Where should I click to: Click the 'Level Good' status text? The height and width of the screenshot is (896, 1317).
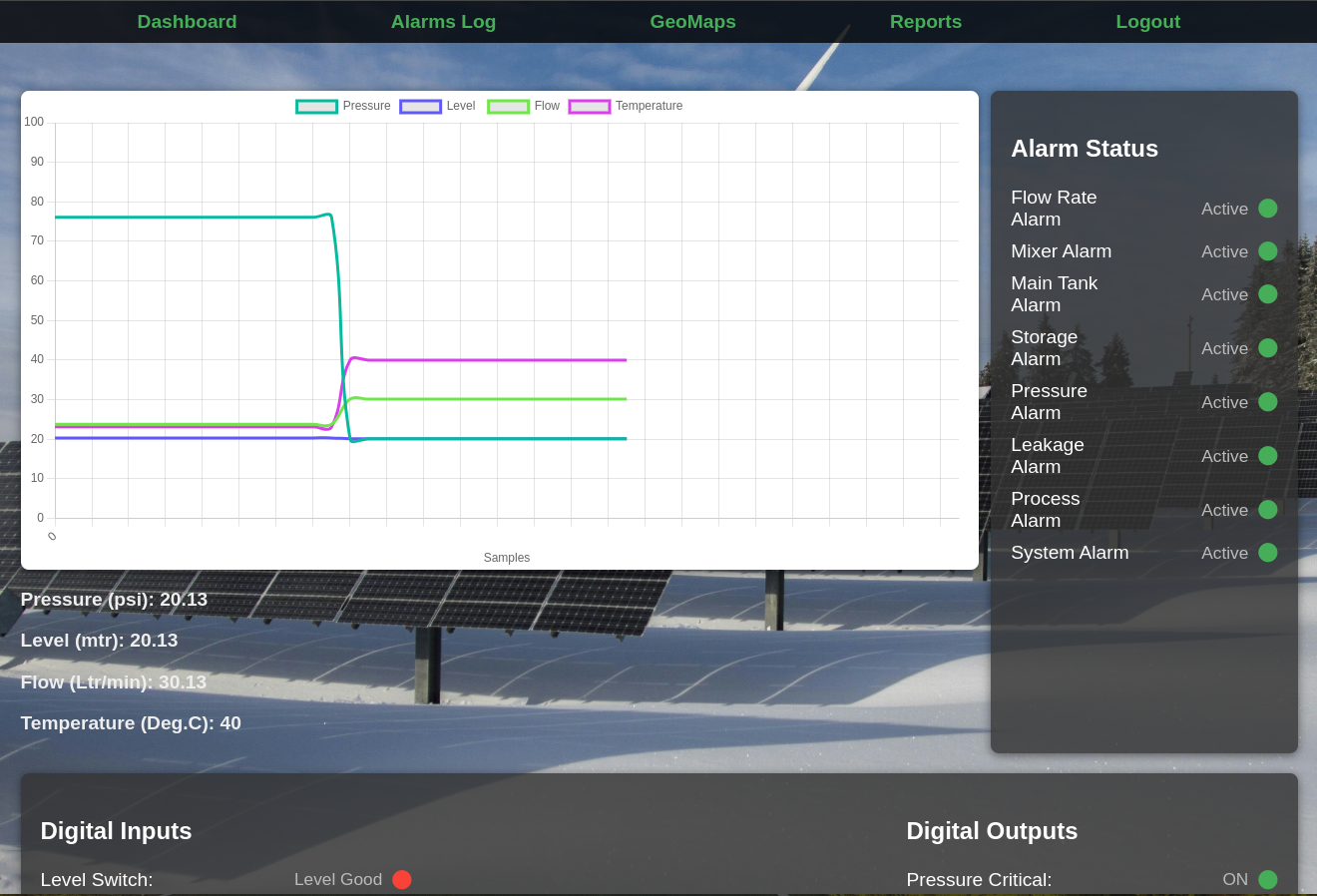tap(338, 879)
